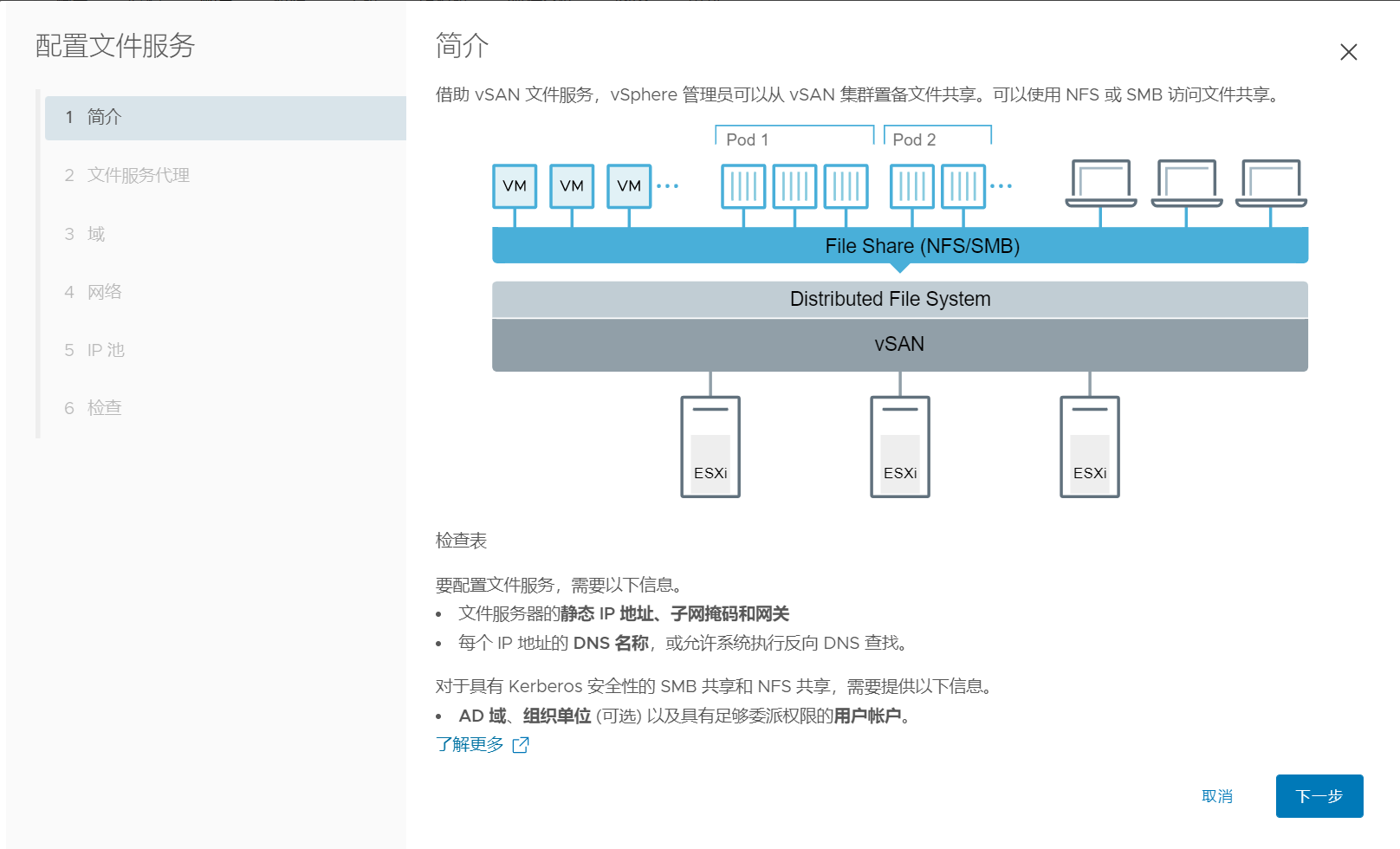1400x849 pixels.
Task: Click the 简介 page heading in the right pane
Action: click(462, 45)
